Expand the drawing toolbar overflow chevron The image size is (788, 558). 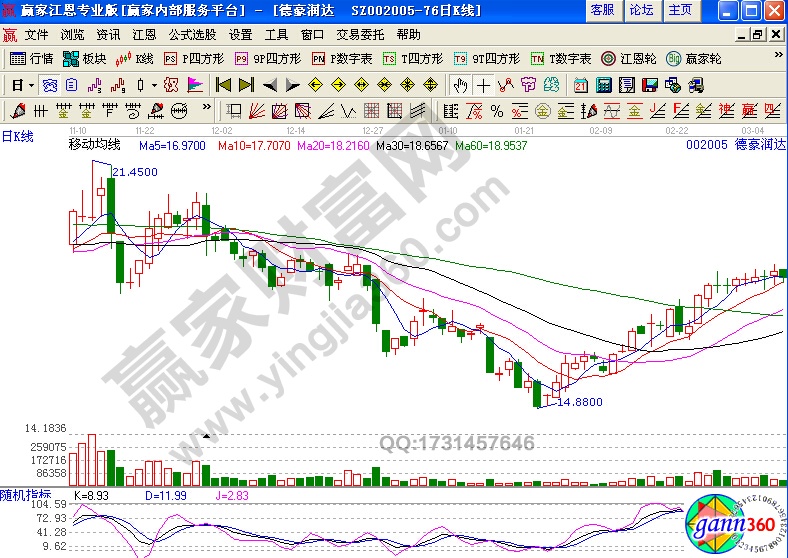(x=207, y=107)
